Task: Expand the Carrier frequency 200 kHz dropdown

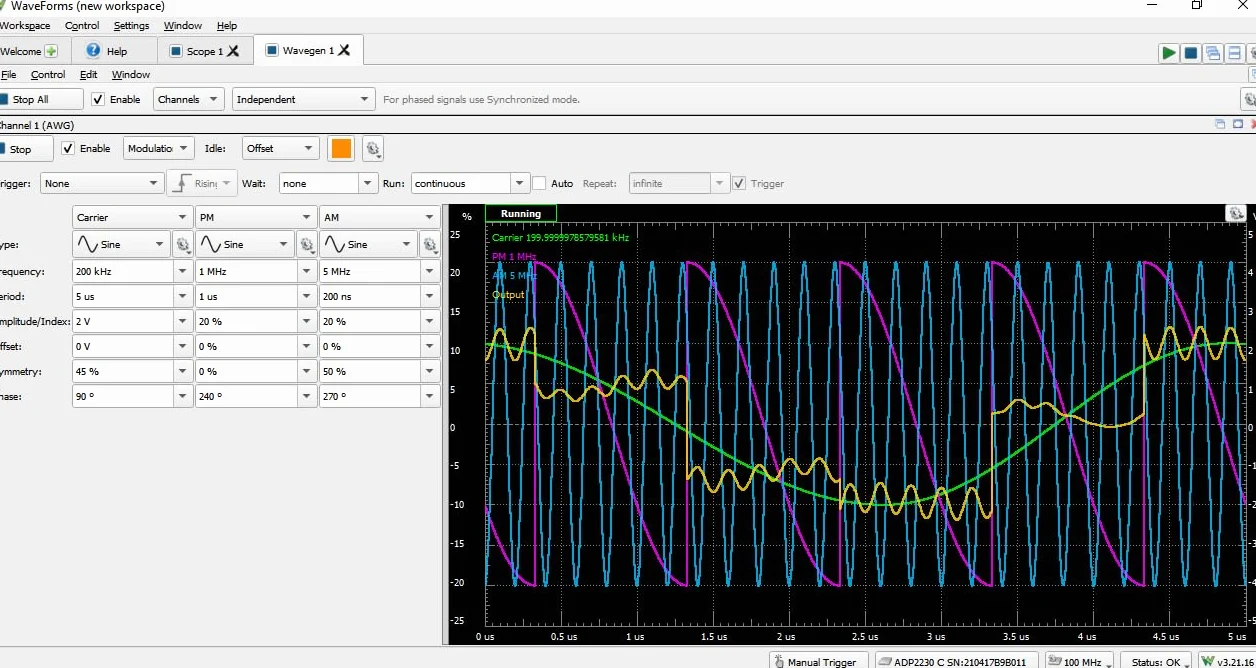Action: coord(184,271)
